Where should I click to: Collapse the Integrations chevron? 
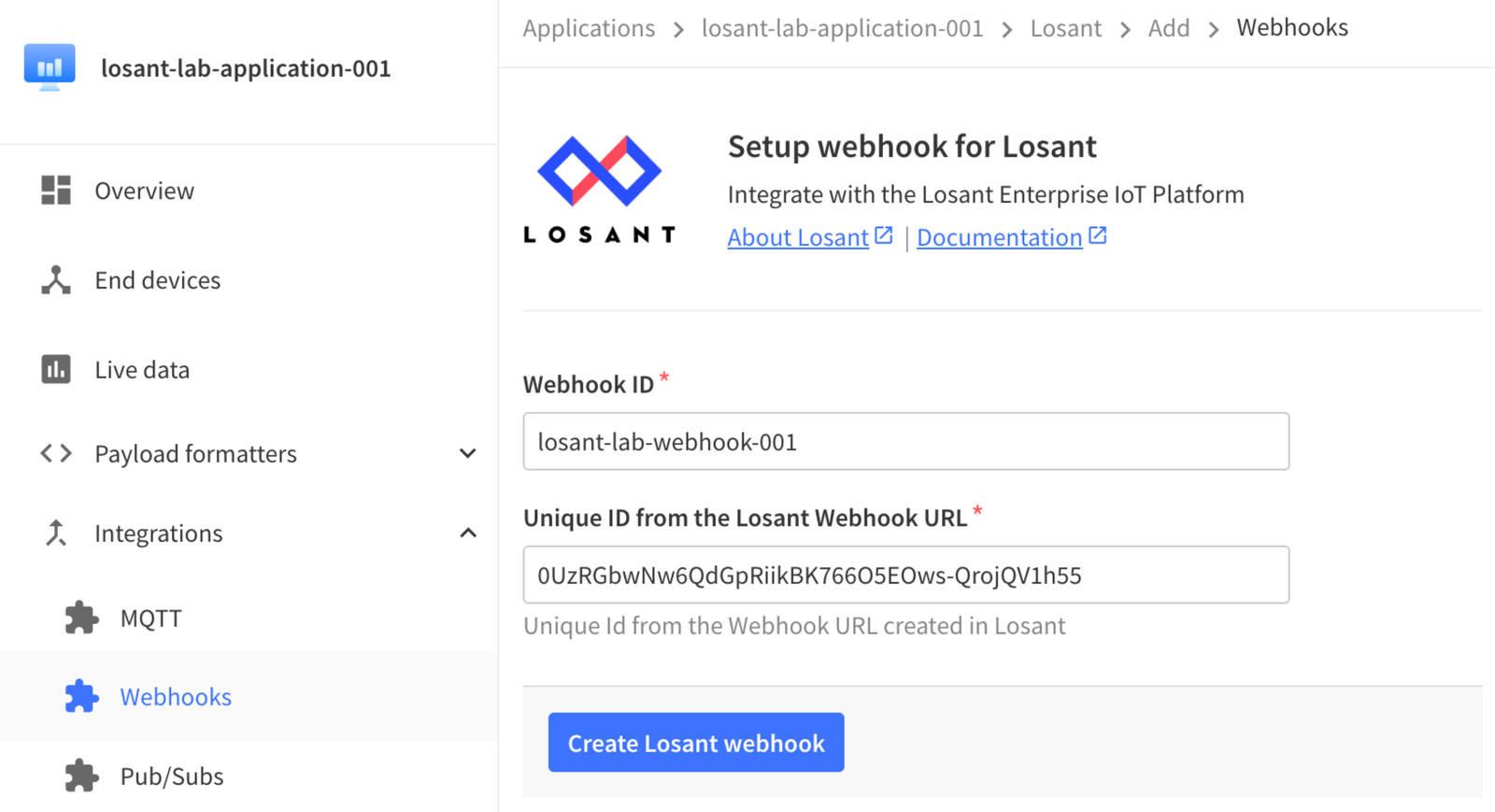click(x=468, y=533)
